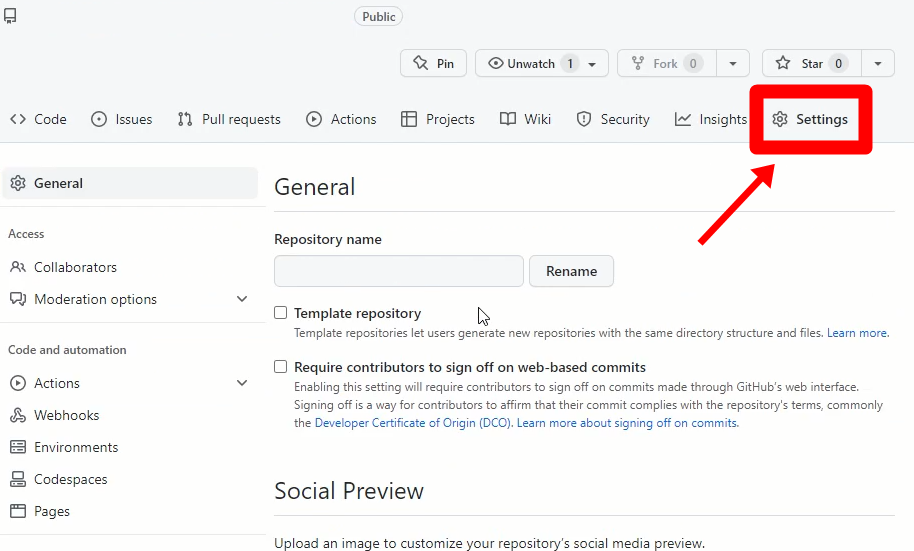The width and height of the screenshot is (914, 551).
Task: Click the Moderation options comment icon
Action: [x=18, y=299]
